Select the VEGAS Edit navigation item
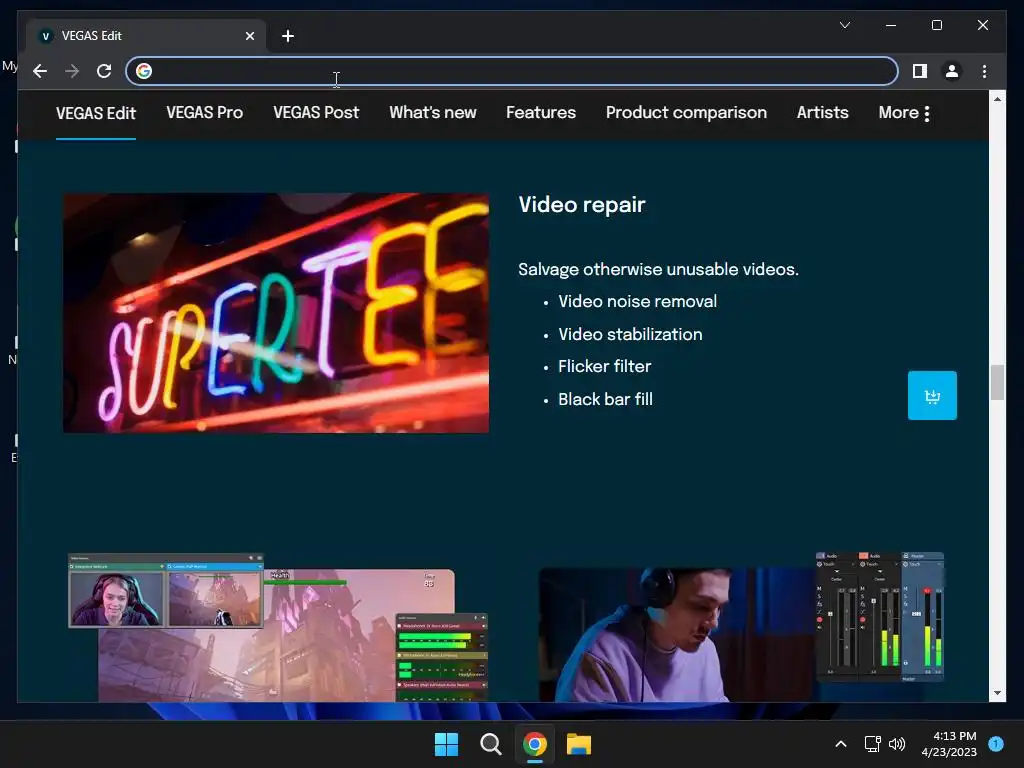The height and width of the screenshot is (768, 1024). pos(96,113)
